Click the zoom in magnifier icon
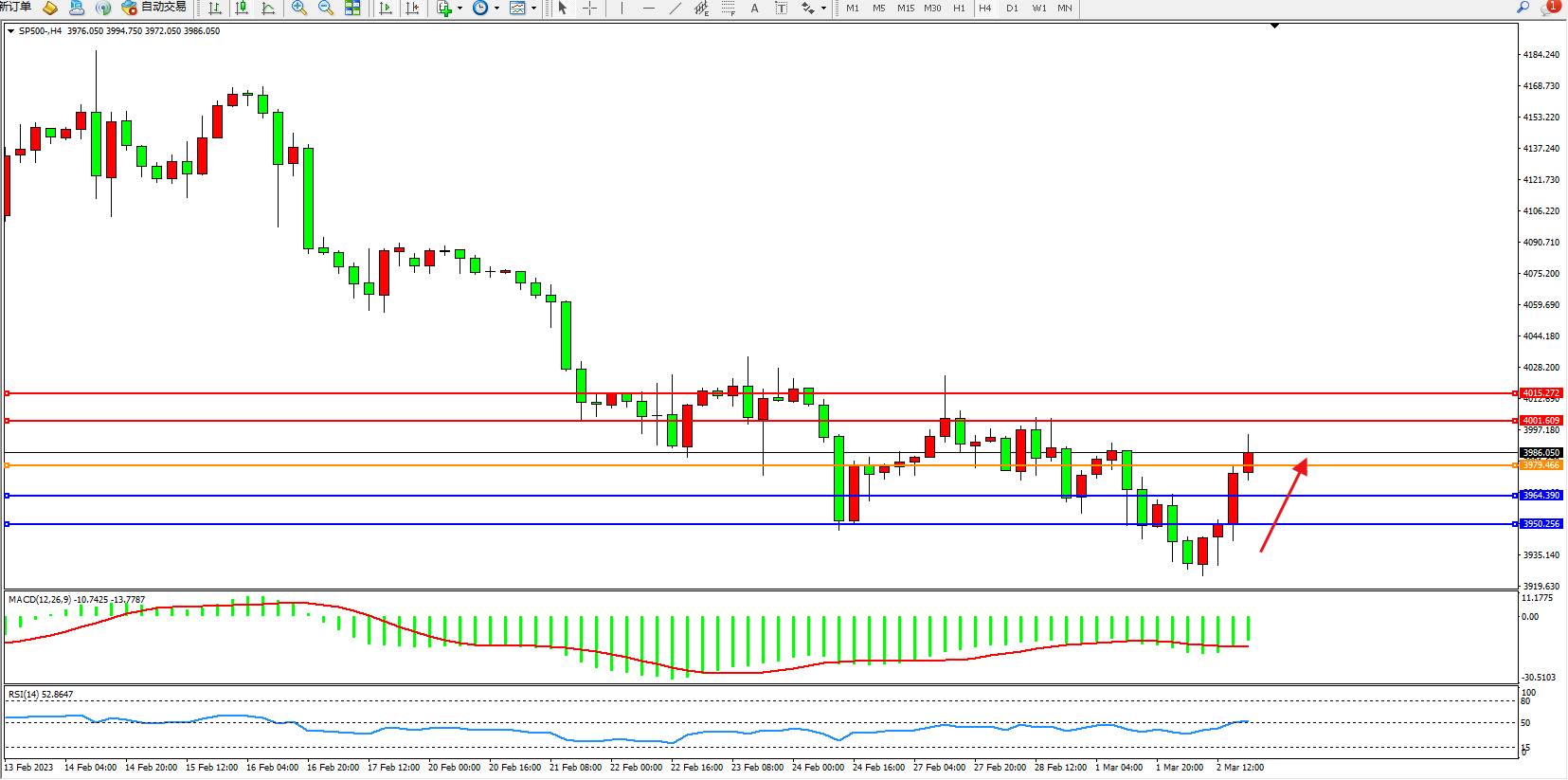This screenshot has height=780, width=1568. [x=299, y=9]
